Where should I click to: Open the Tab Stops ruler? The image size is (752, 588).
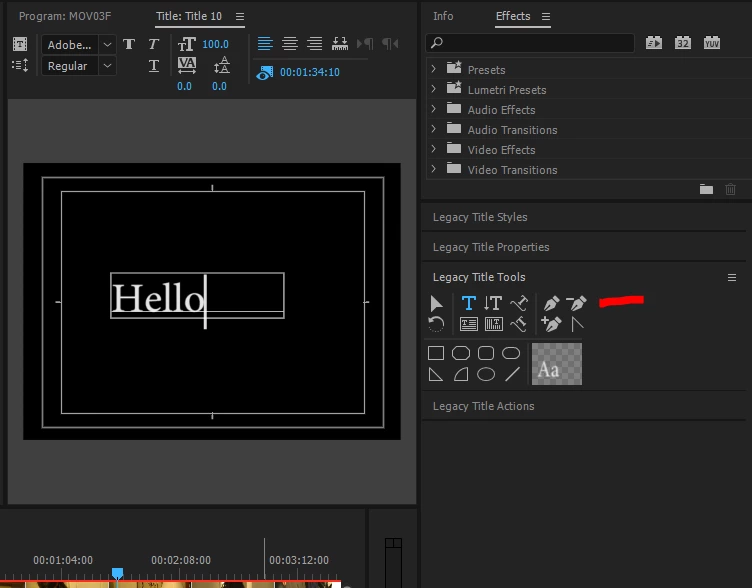click(340, 44)
